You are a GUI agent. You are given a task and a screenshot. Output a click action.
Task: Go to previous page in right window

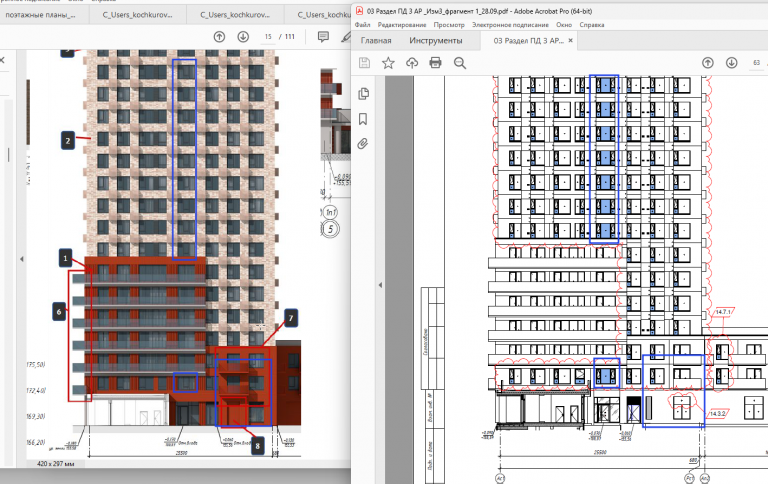coord(708,63)
